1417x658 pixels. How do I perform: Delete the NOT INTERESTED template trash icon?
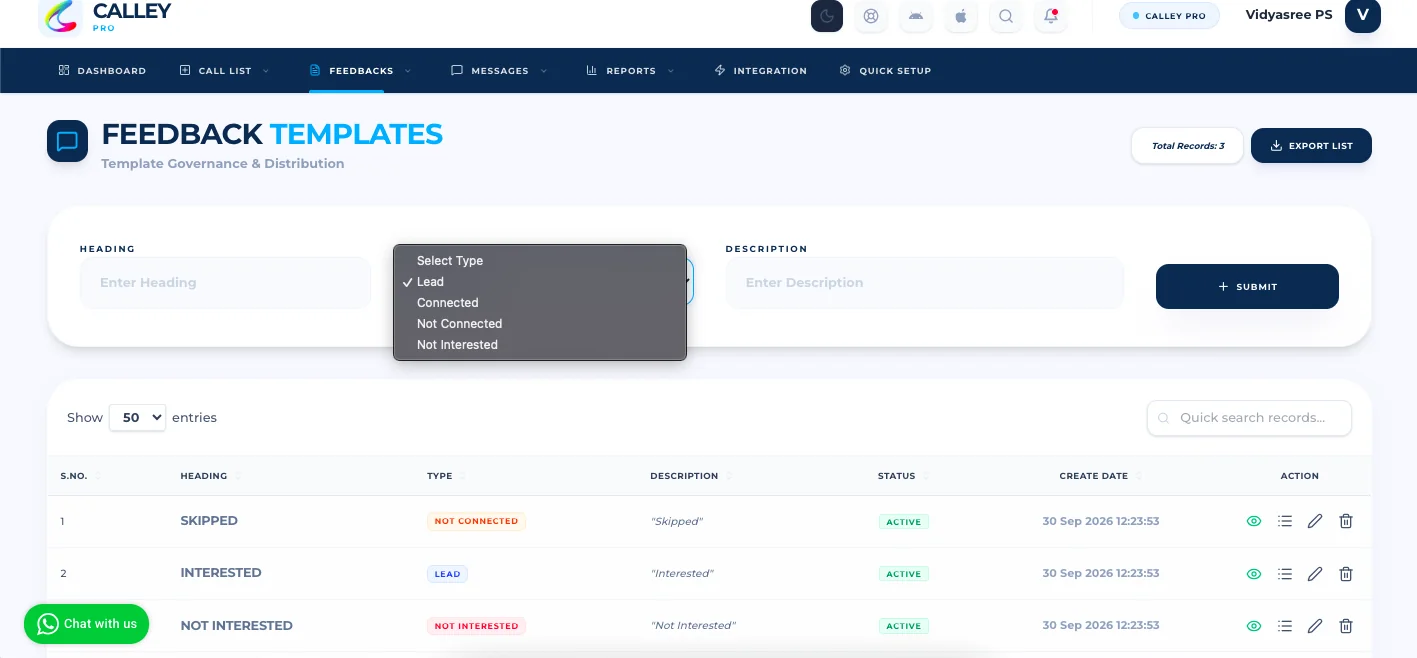(1346, 626)
